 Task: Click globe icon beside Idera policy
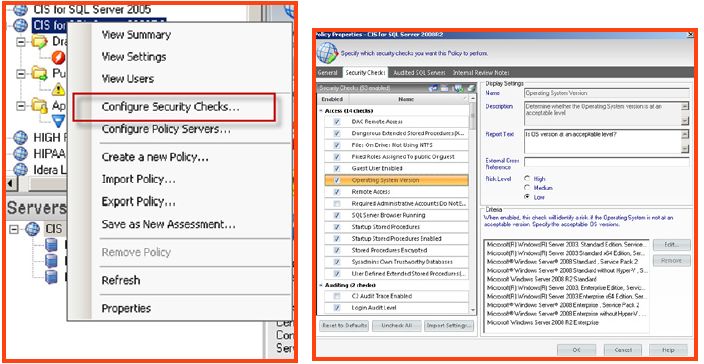tap(21, 169)
